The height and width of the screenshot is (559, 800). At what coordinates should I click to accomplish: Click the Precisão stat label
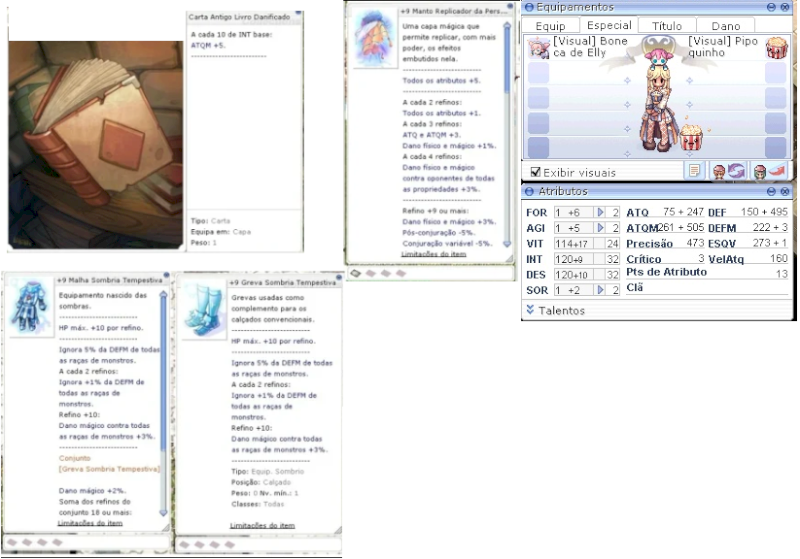tap(649, 244)
